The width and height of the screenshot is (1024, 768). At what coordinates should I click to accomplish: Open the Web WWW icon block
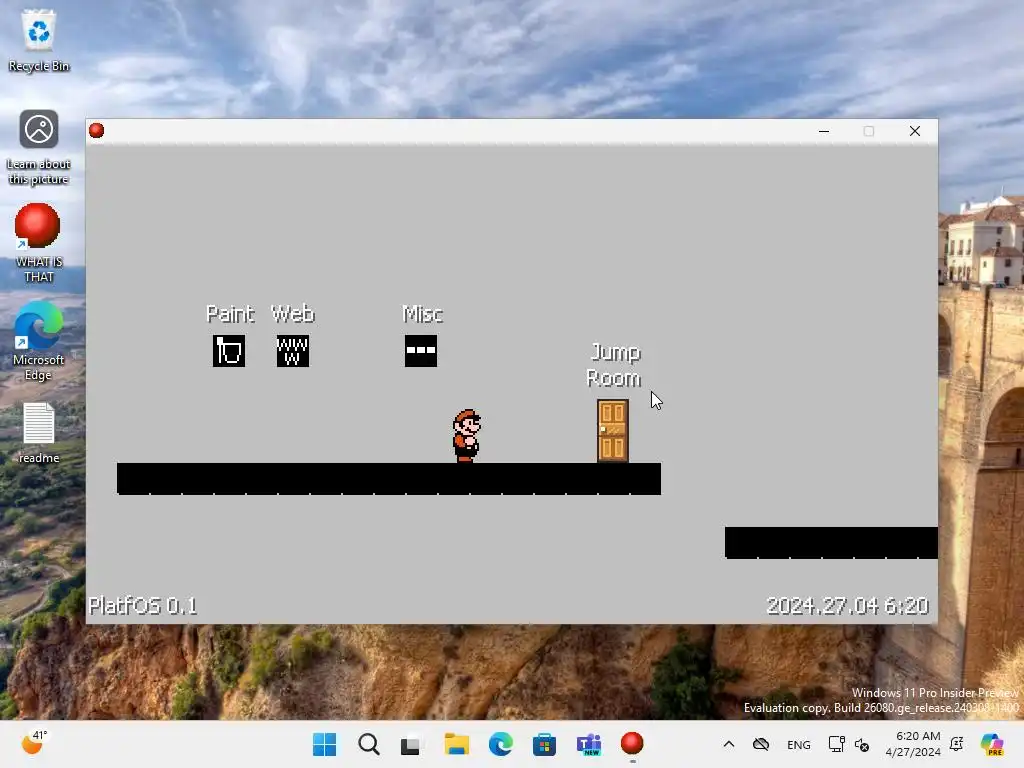[293, 351]
